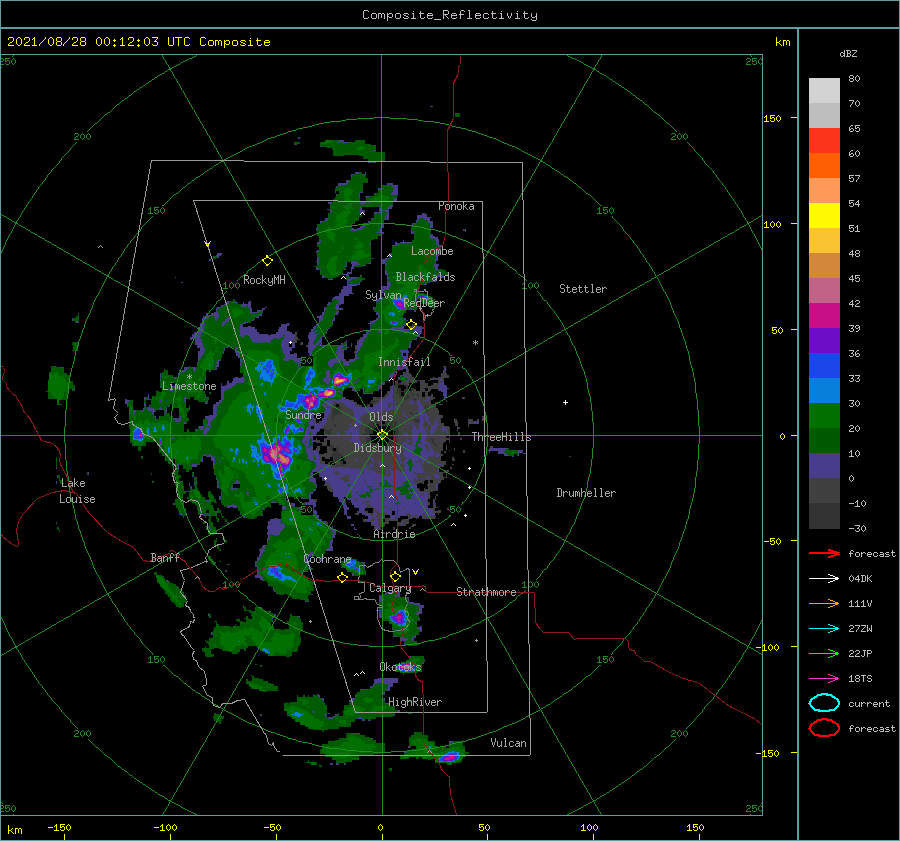Click the asterisk marker above Limestone
Screen dimensions: 900x841
pos(189,377)
